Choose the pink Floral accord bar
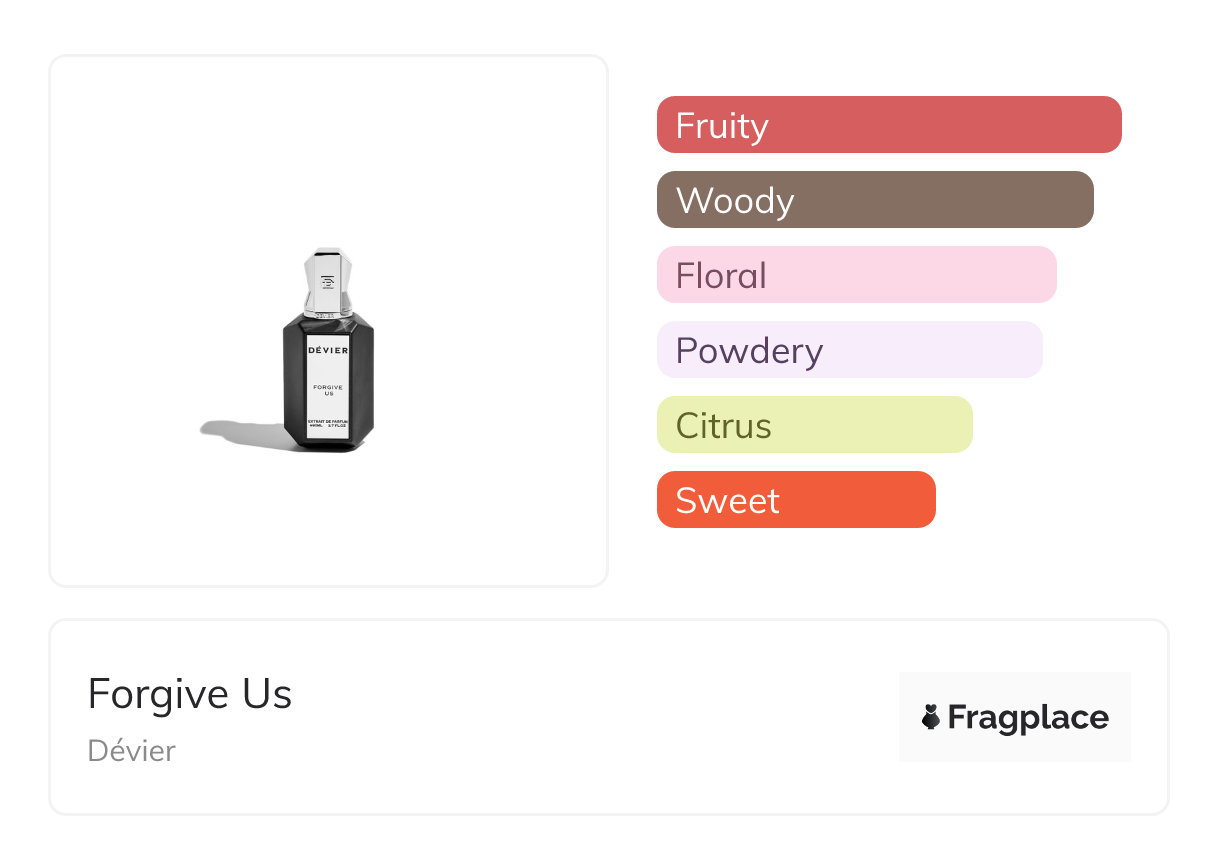The width and height of the screenshot is (1218, 864). point(857,275)
